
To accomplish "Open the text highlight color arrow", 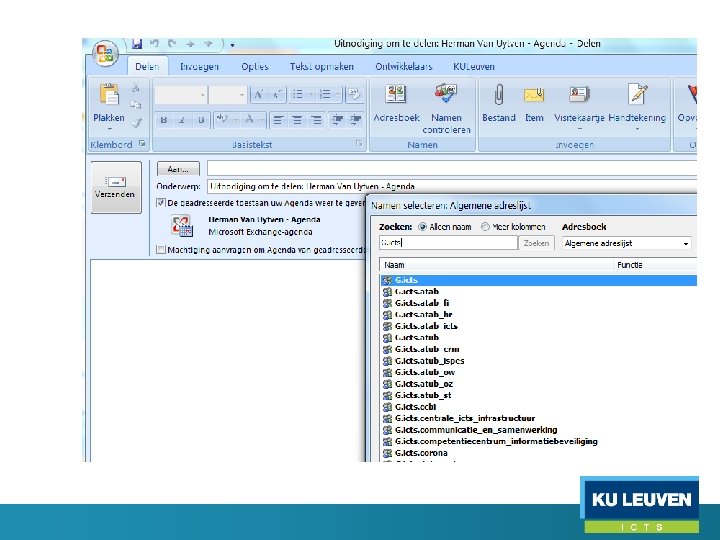I will coord(236,120).
